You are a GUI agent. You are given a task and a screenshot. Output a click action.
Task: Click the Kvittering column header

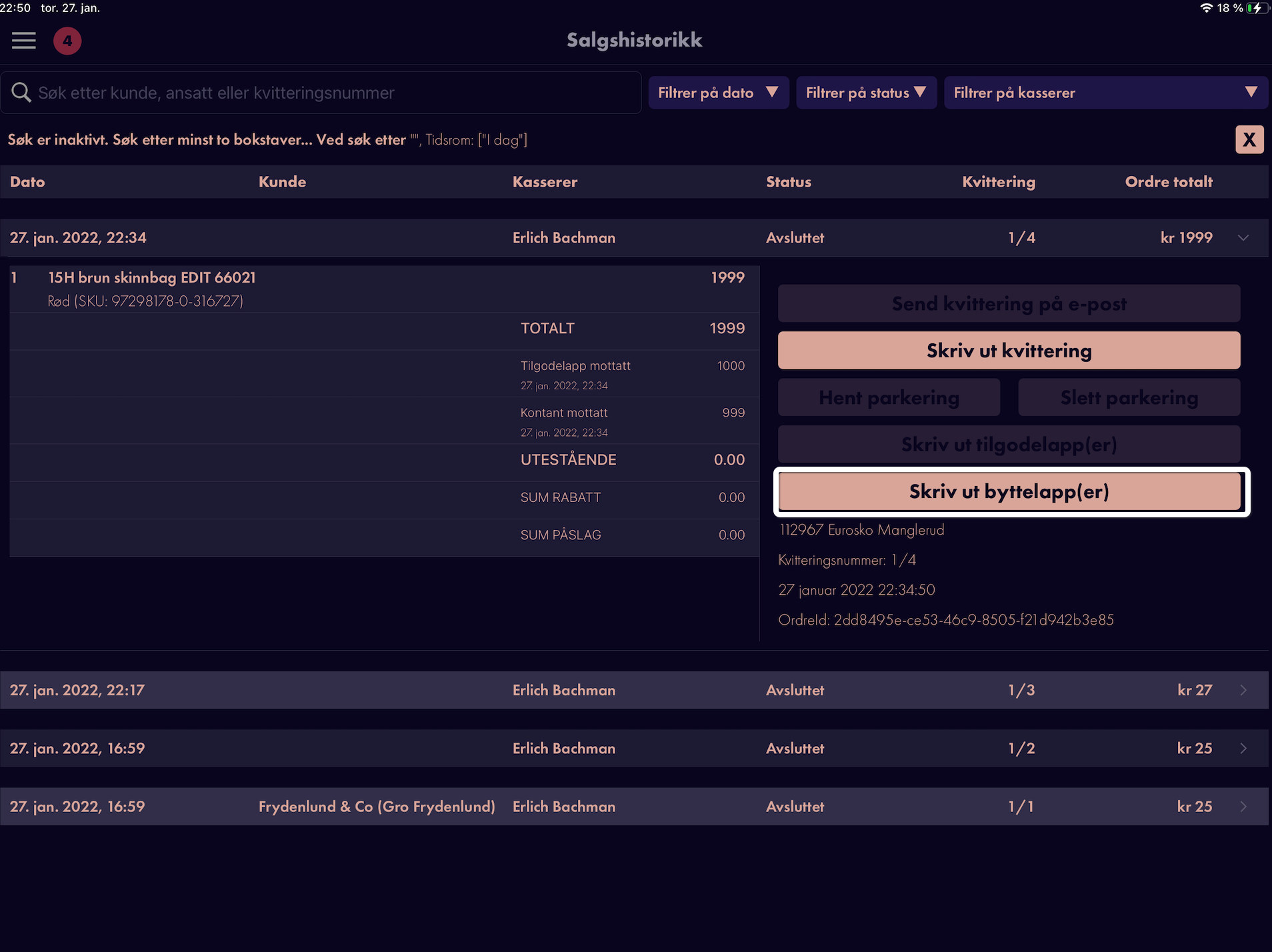point(998,181)
